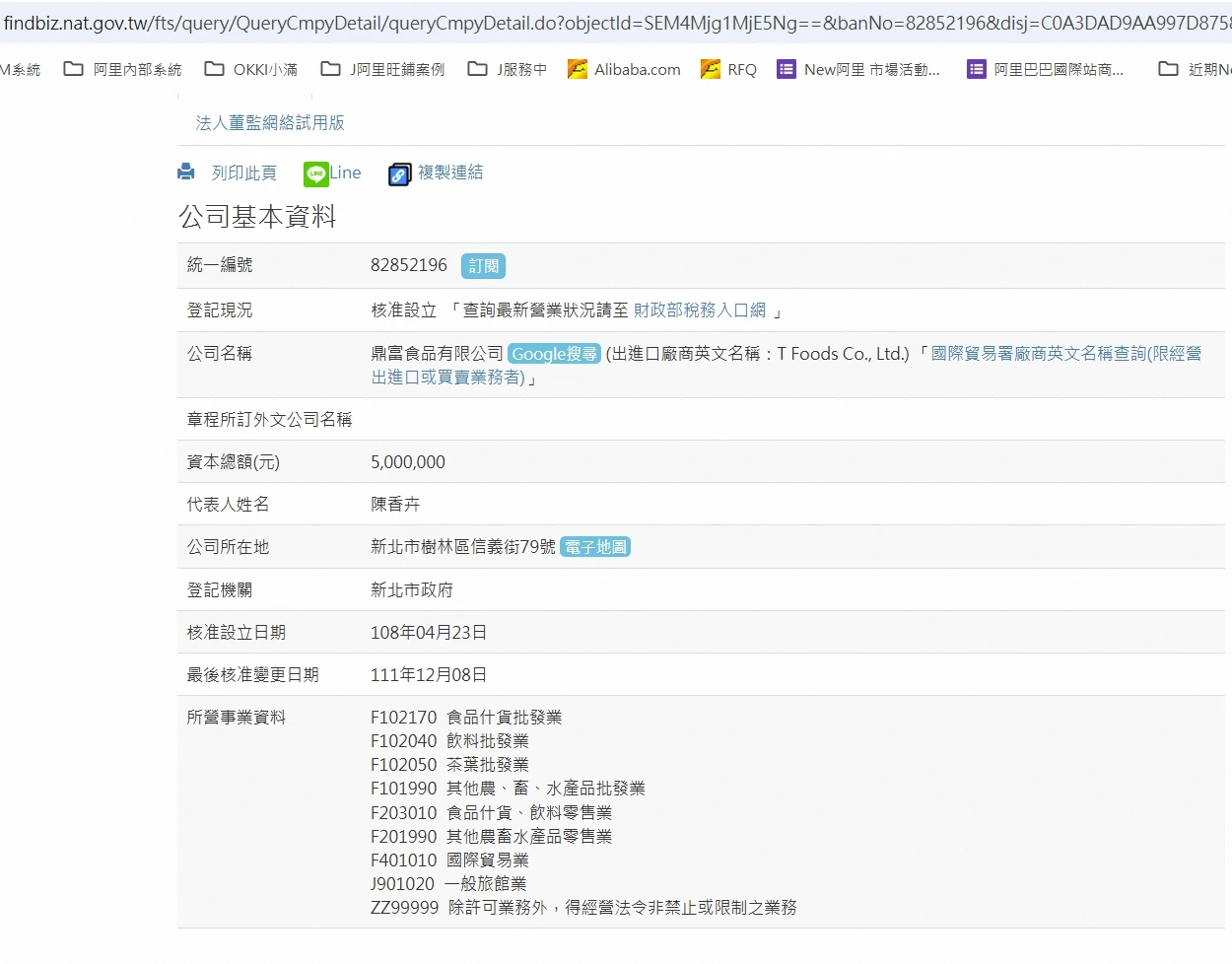Open the 財政部稅務入口網 link

click(x=699, y=310)
